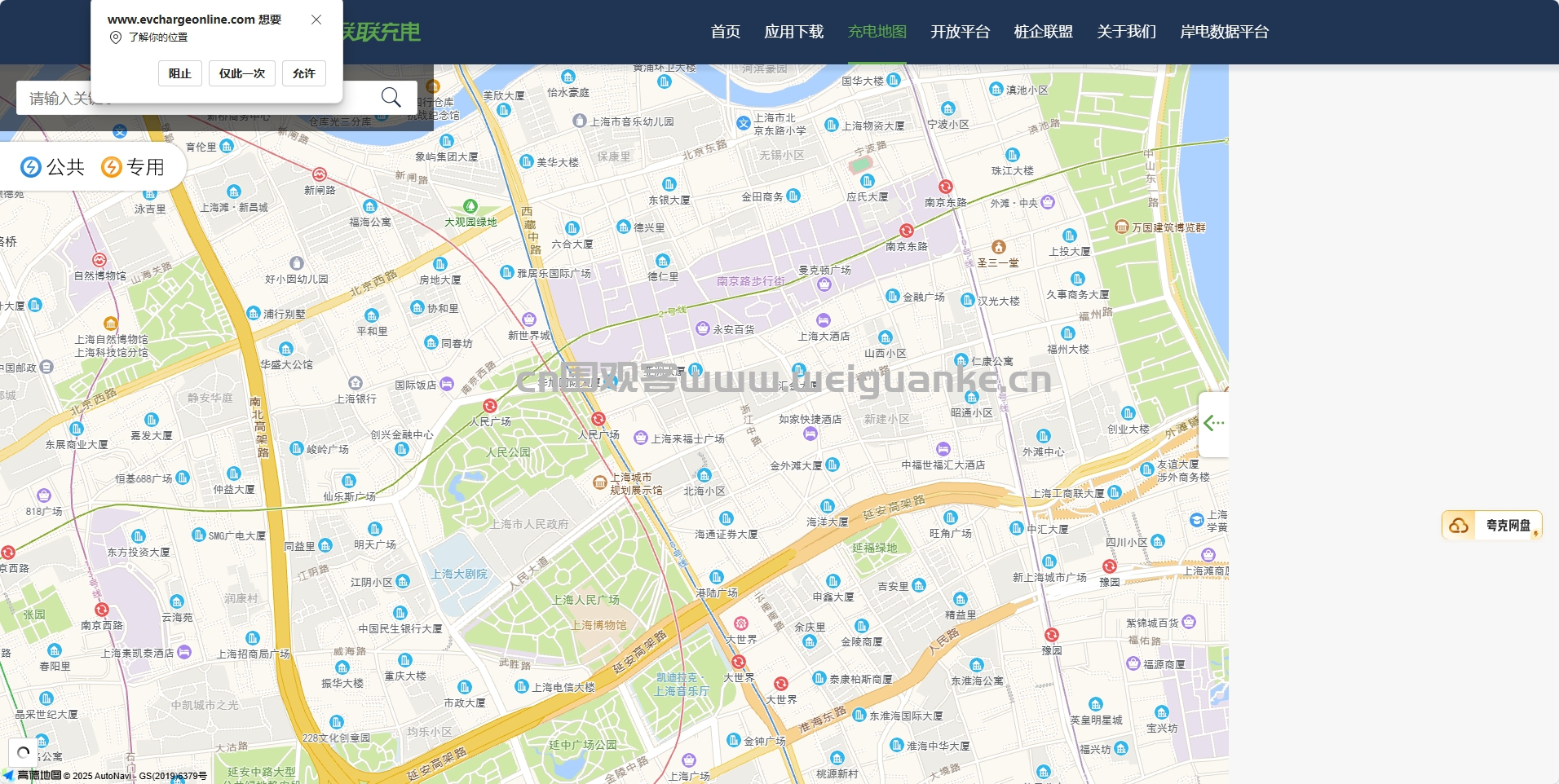Select charger marker at 昭通小区
This screenshot has height=784, width=1559.
972,397
